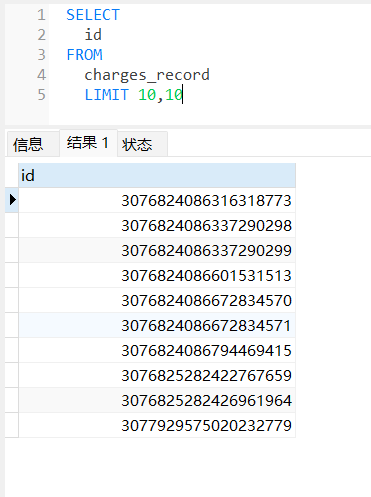The height and width of the screenshot is (497, 371).
Task: Select cell 307682408633729​0298
Action: 157,225
